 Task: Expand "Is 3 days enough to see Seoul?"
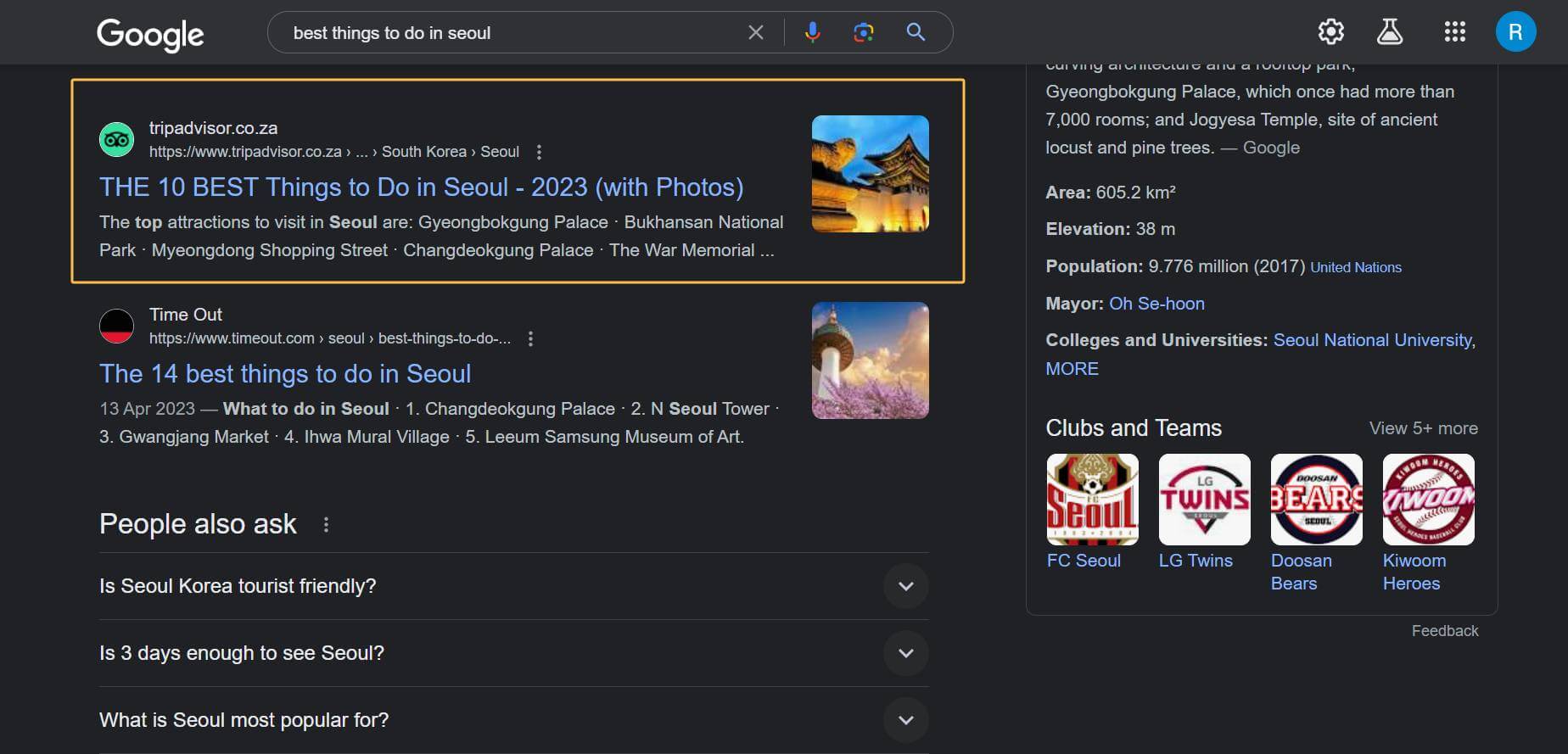pos(905,653)
